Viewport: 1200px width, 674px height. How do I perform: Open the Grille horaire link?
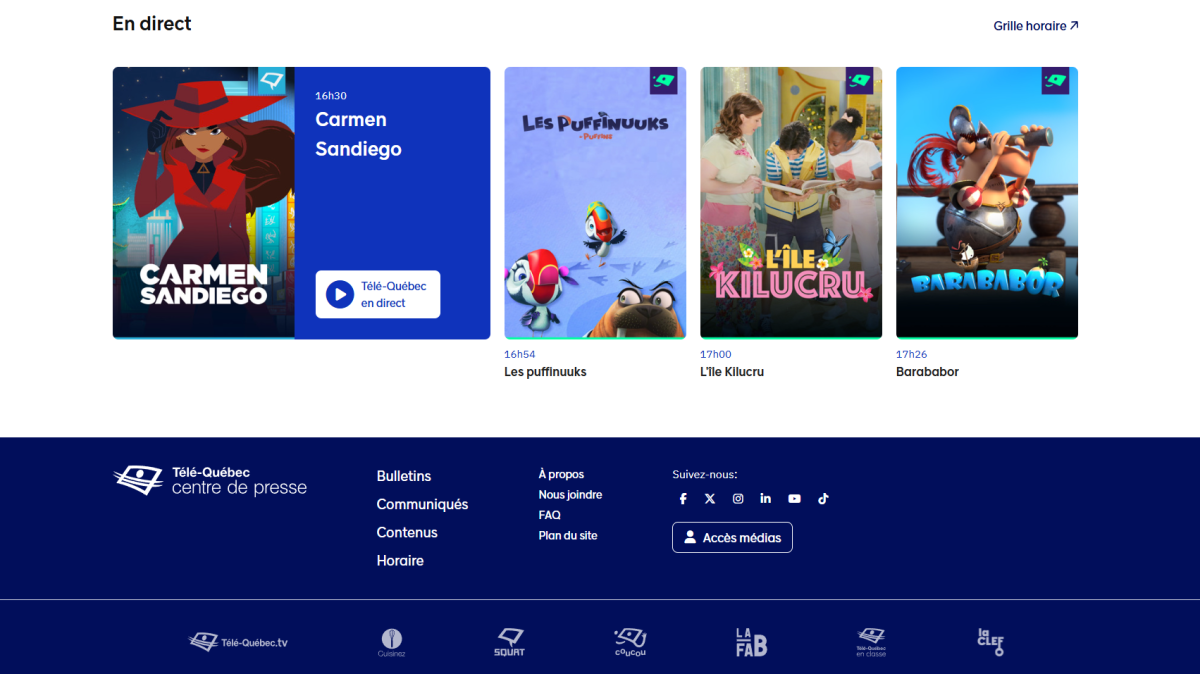pos(1035,26)
